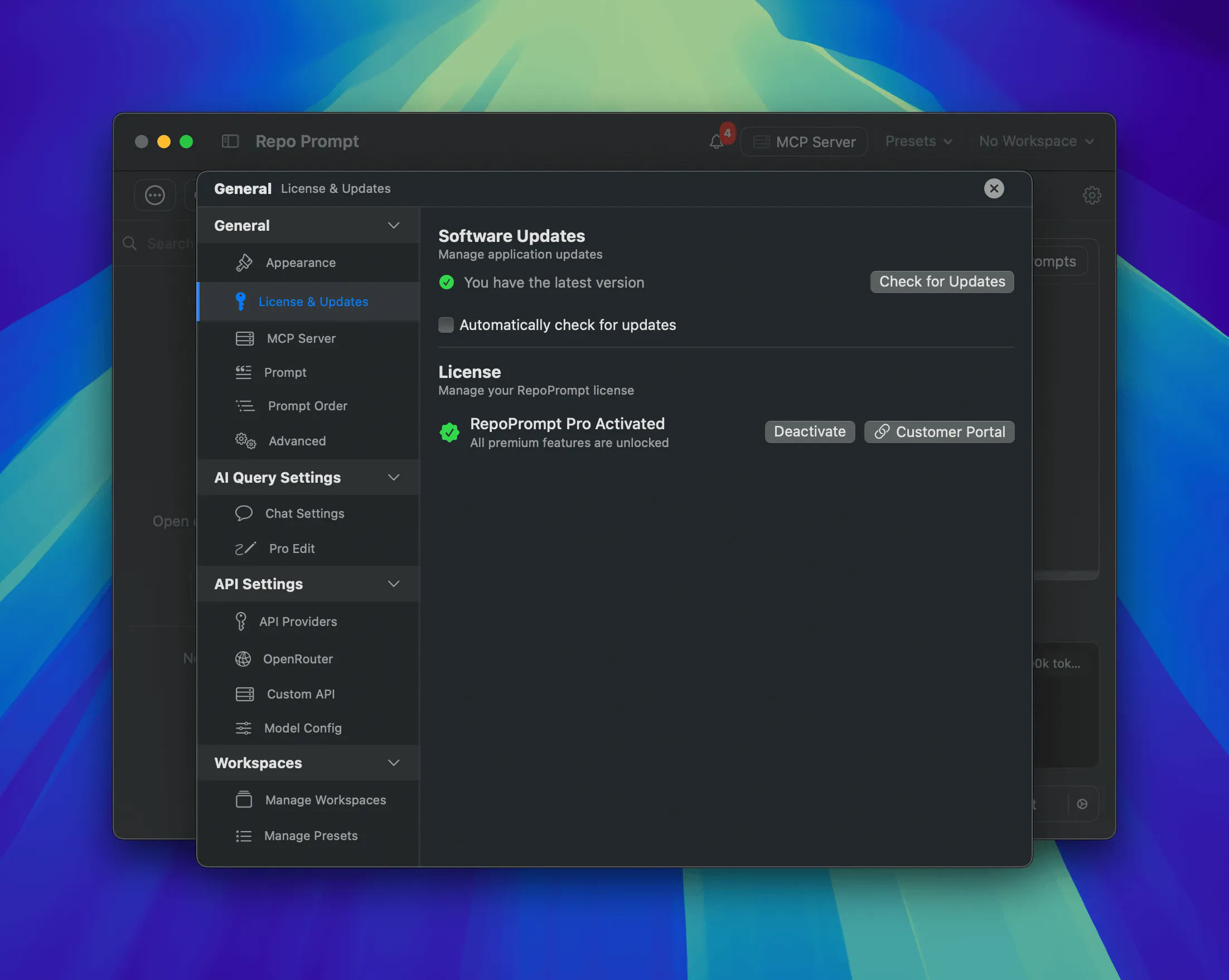Open Advanced settings page

point(308,441)
